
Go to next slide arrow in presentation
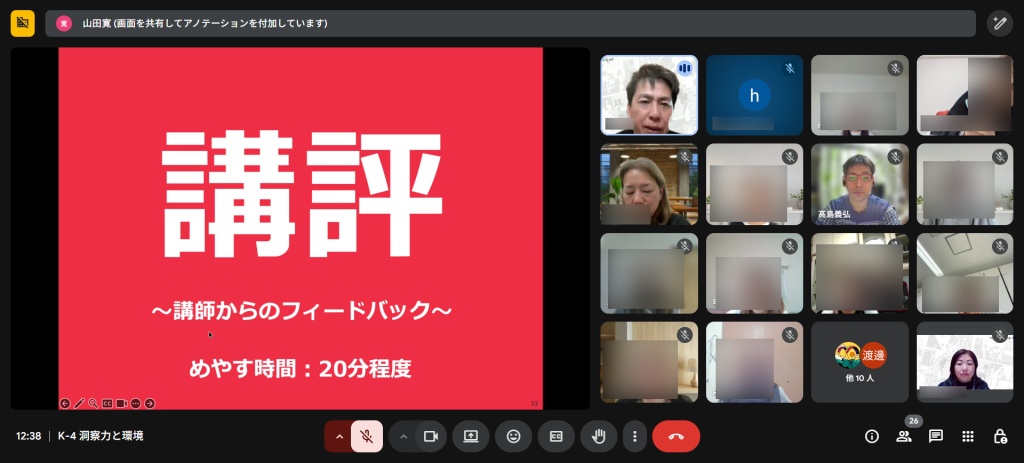(150, 403)
